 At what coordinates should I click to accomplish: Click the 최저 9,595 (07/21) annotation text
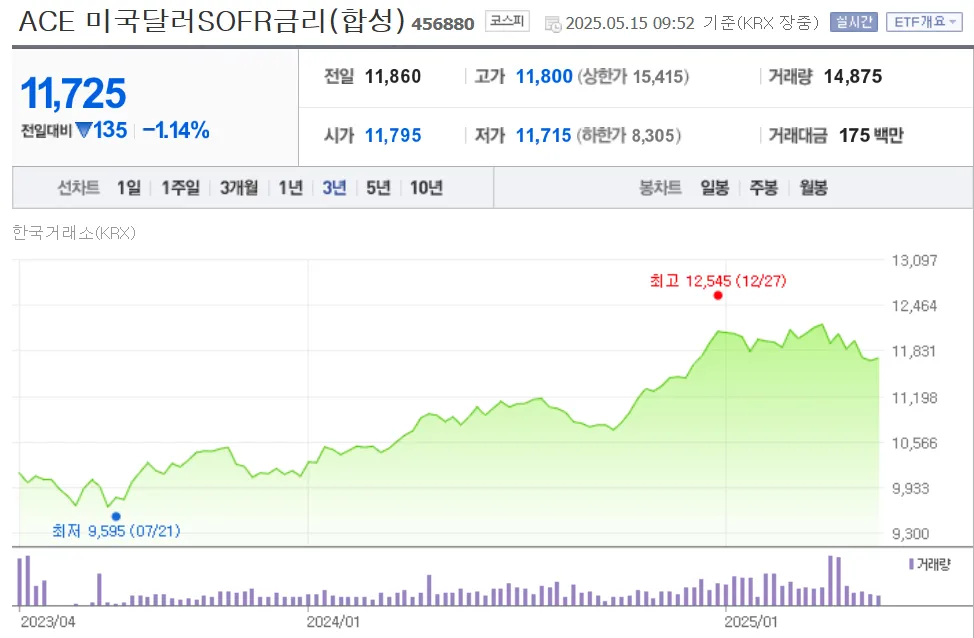116,531
